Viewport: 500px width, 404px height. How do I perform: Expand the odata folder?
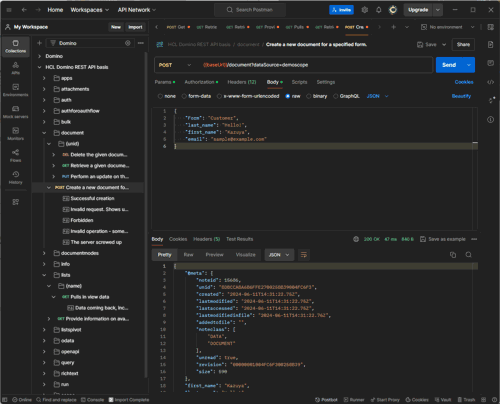point(44,341)
